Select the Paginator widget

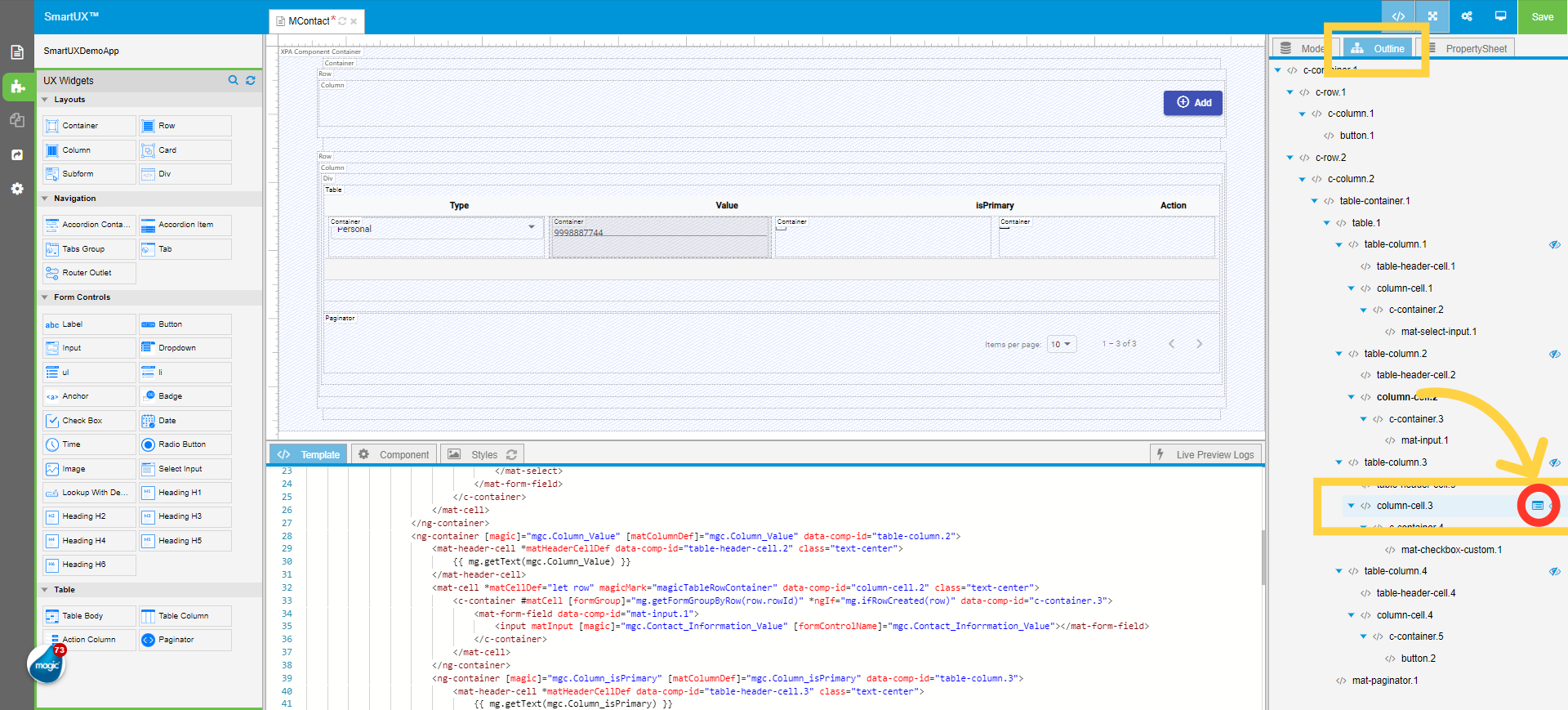coord(185,640)
